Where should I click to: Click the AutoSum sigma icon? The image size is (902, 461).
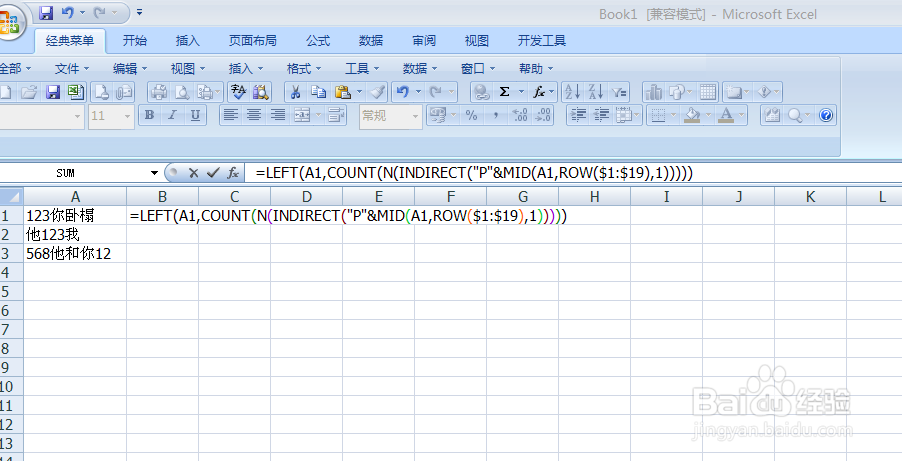[x=504, y=92]
